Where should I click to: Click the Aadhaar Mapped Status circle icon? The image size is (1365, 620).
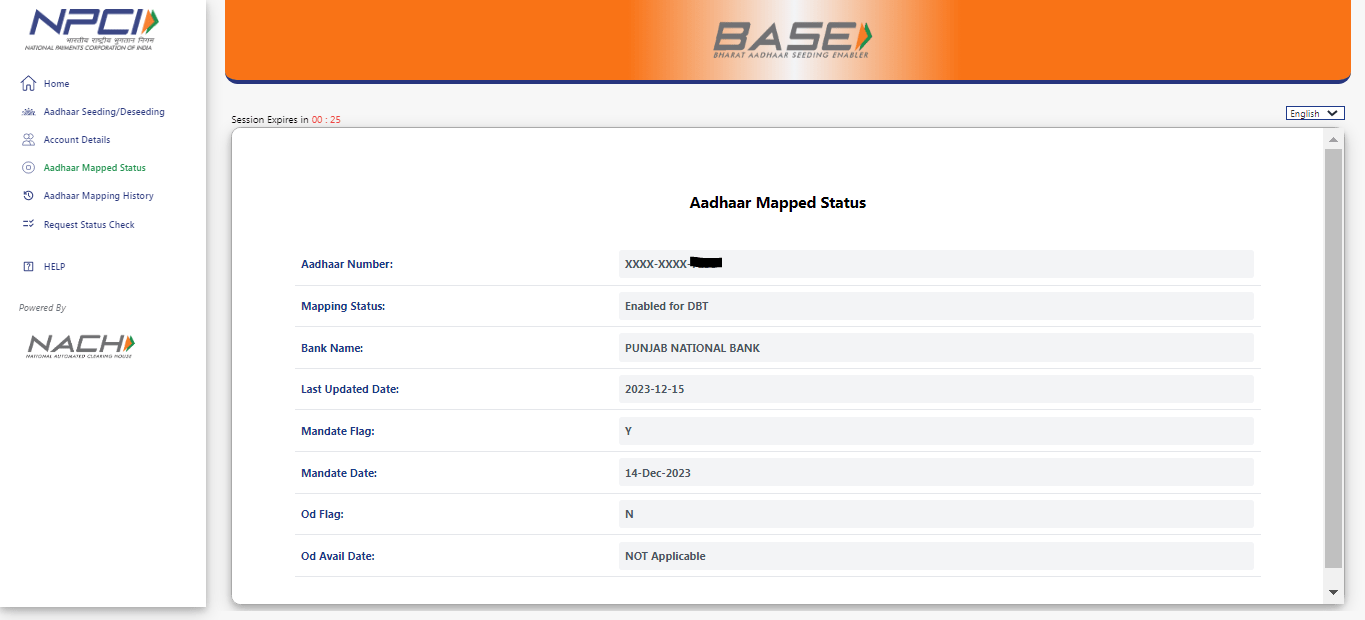(28, 168)
